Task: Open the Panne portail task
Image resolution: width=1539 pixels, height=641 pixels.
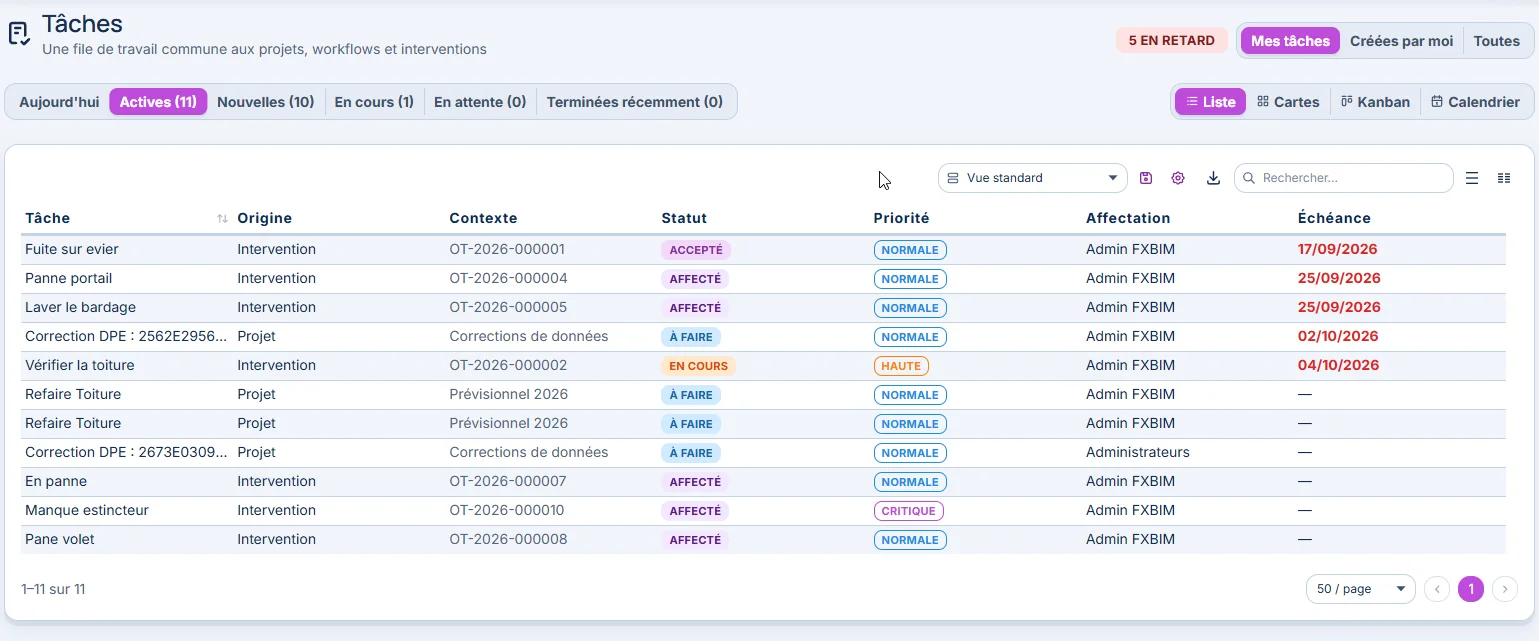Action: click(69, 278)
